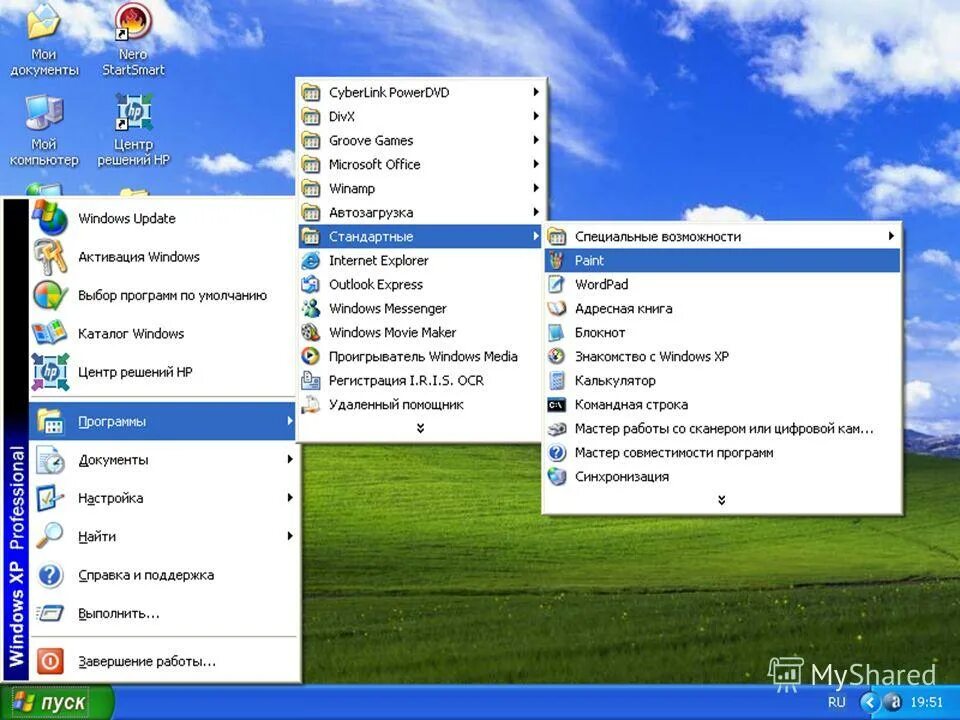The image size is (960, 720).
Task: Click the Центр решений HP desktop icon
Action: [133, 112]
